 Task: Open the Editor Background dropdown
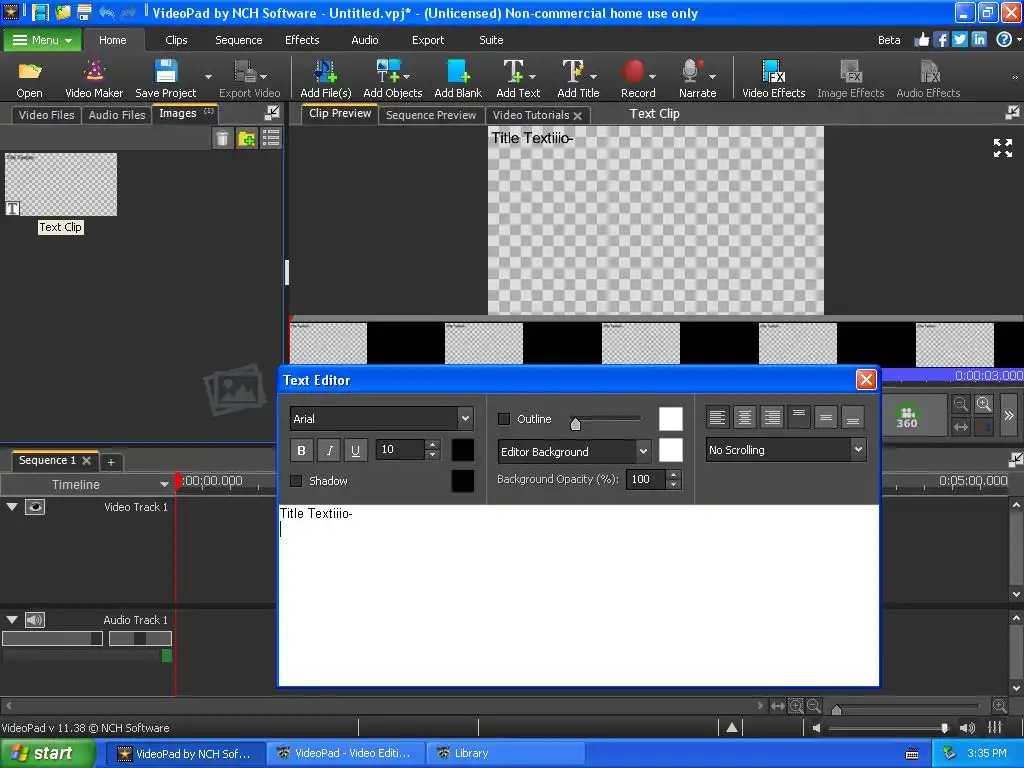[643, 451]
